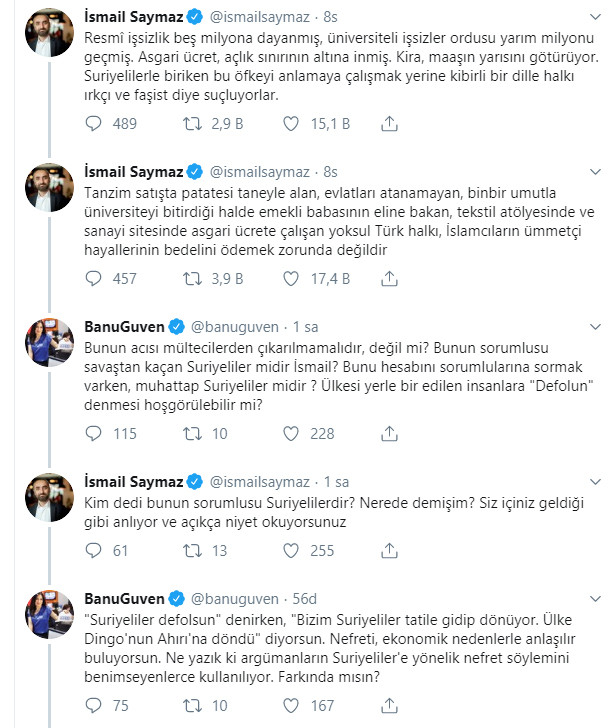Retweet the tweet showing 3,9 B retweets

[192, 279]
